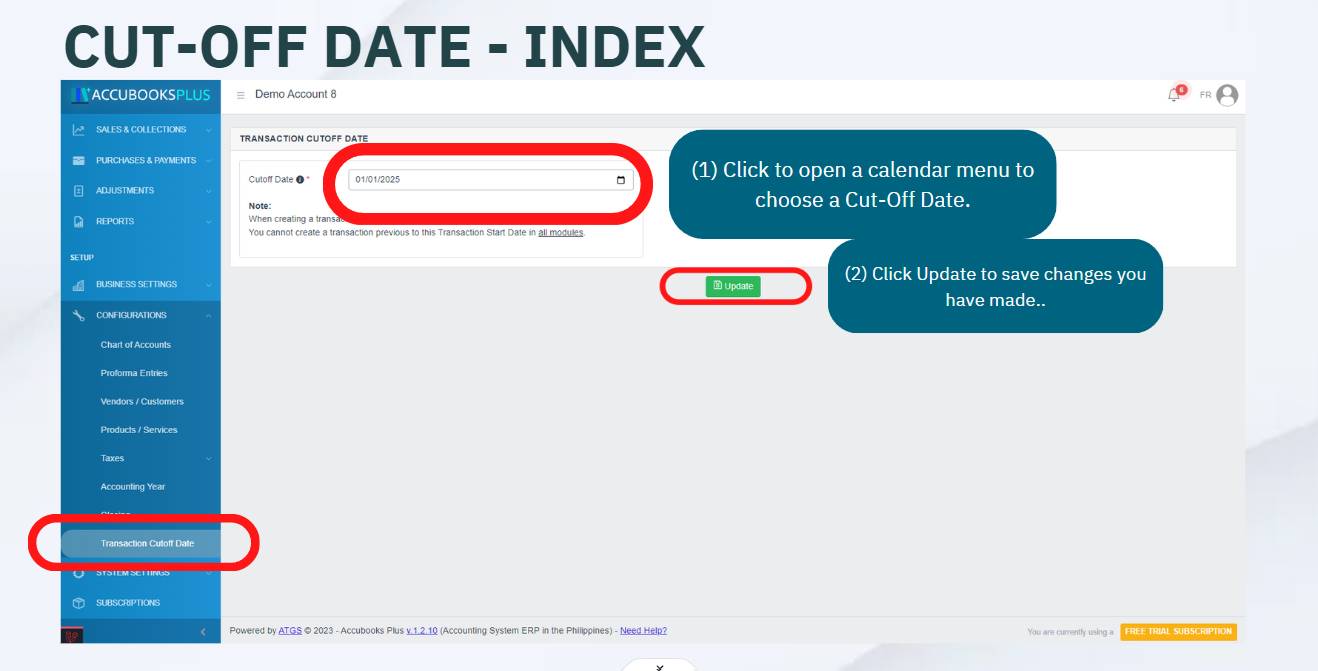Open the calendar picker icon in date field
The width and height of the screenshot is (1318, 671).
pyautogui.click(x=621, y=180)
